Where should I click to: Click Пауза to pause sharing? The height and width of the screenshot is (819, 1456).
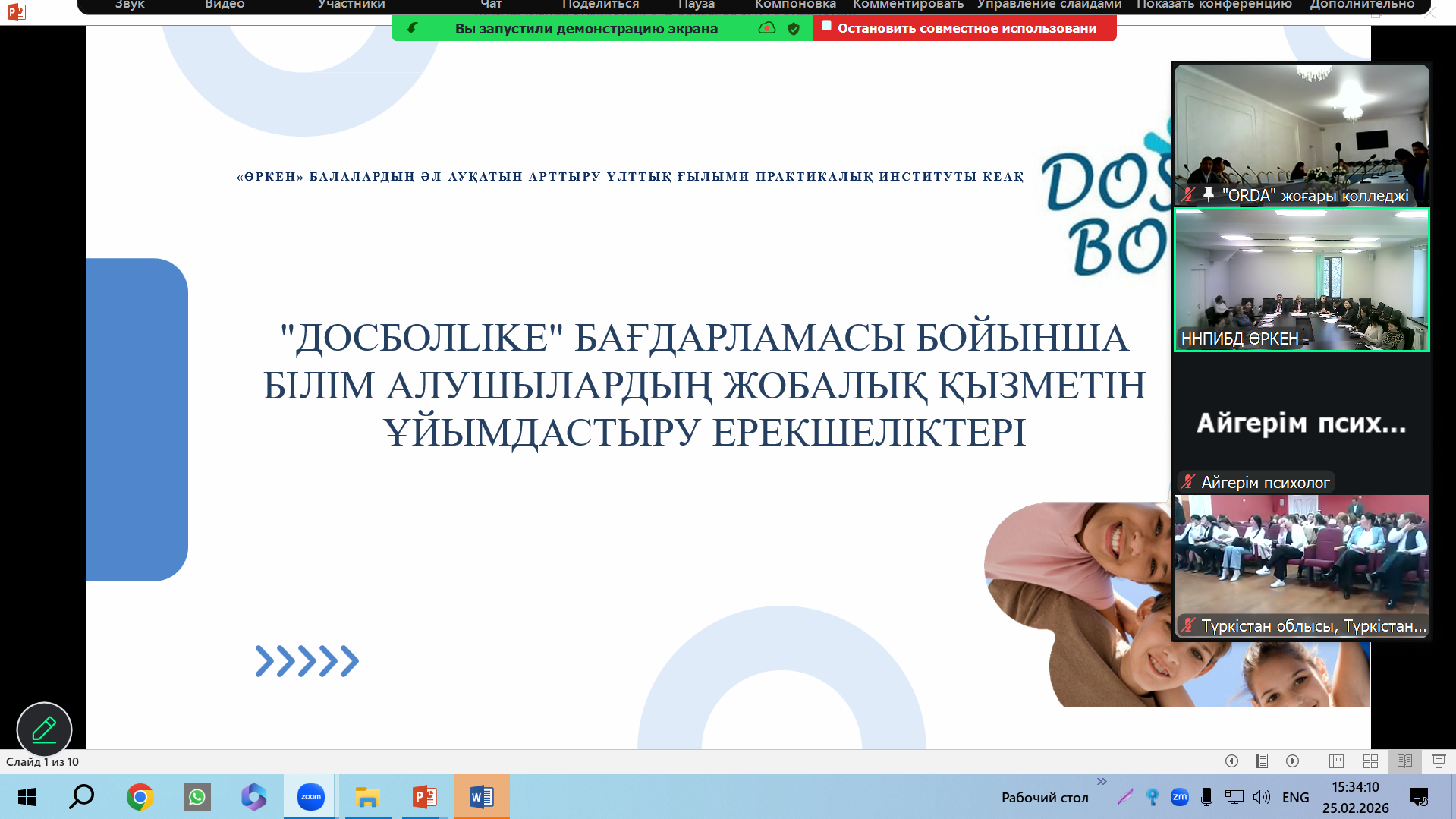click(x=696, y=5)
